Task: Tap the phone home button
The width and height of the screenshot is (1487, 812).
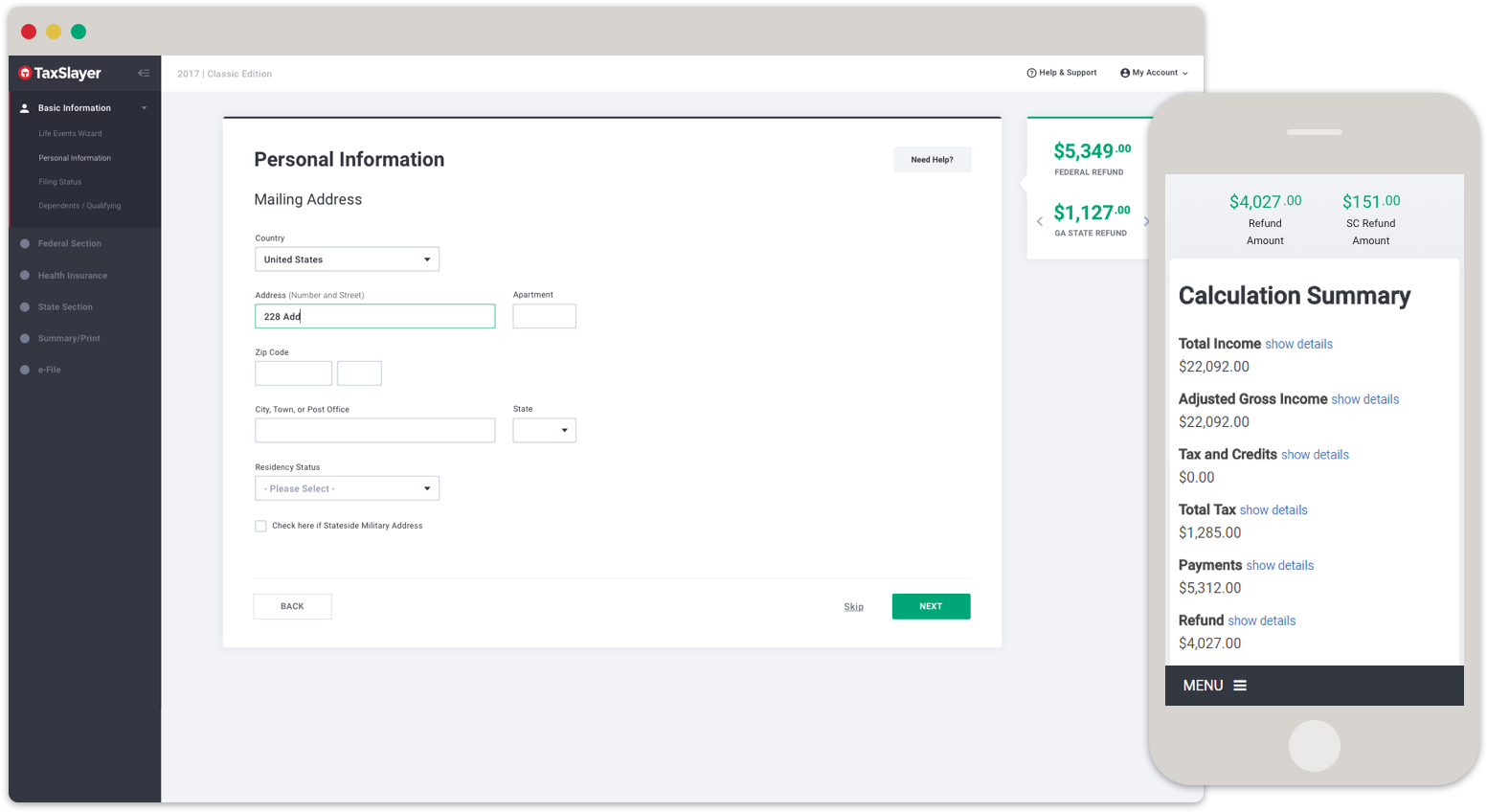Action: 1314,746
